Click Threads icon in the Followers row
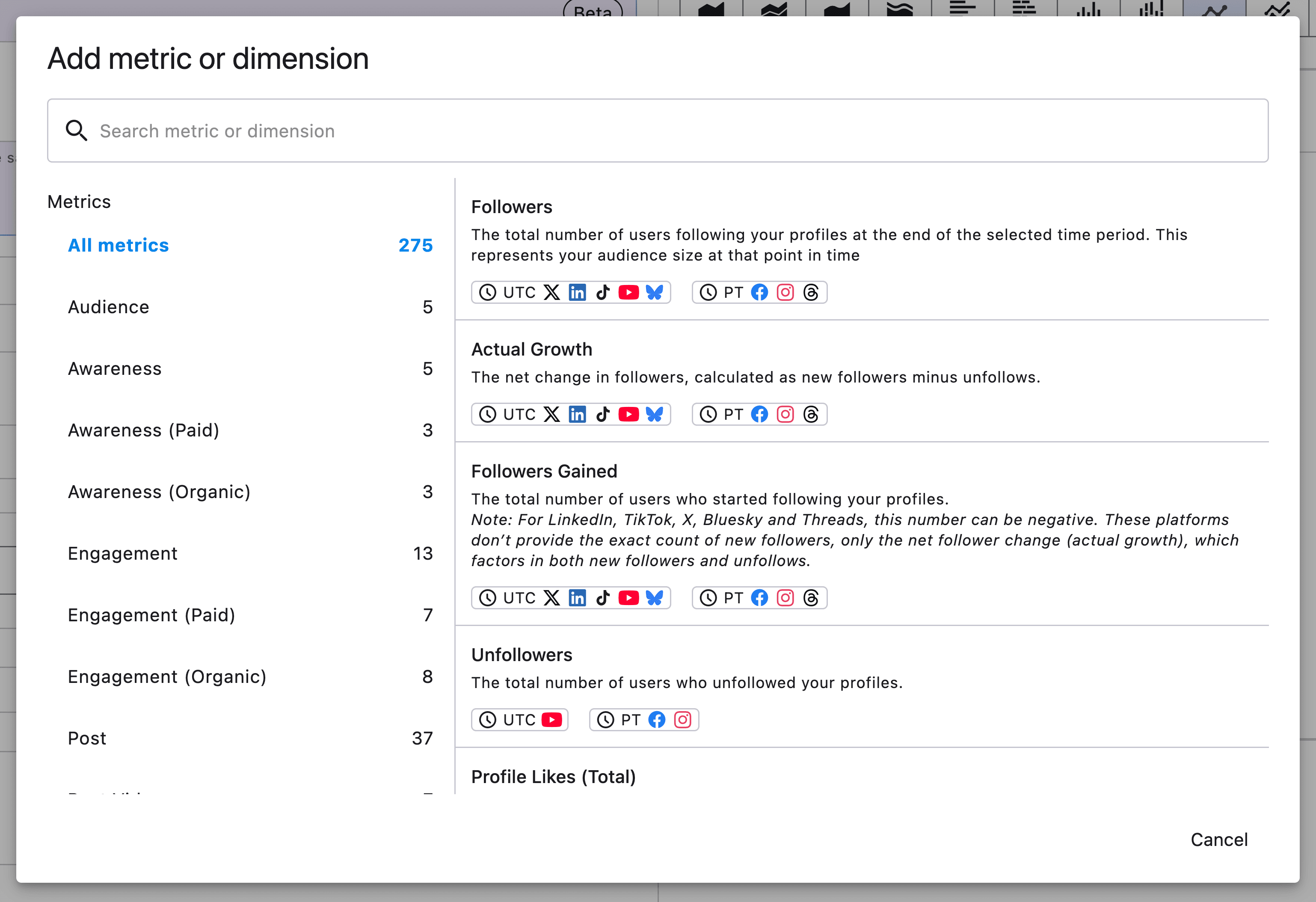 coord(811,293)
